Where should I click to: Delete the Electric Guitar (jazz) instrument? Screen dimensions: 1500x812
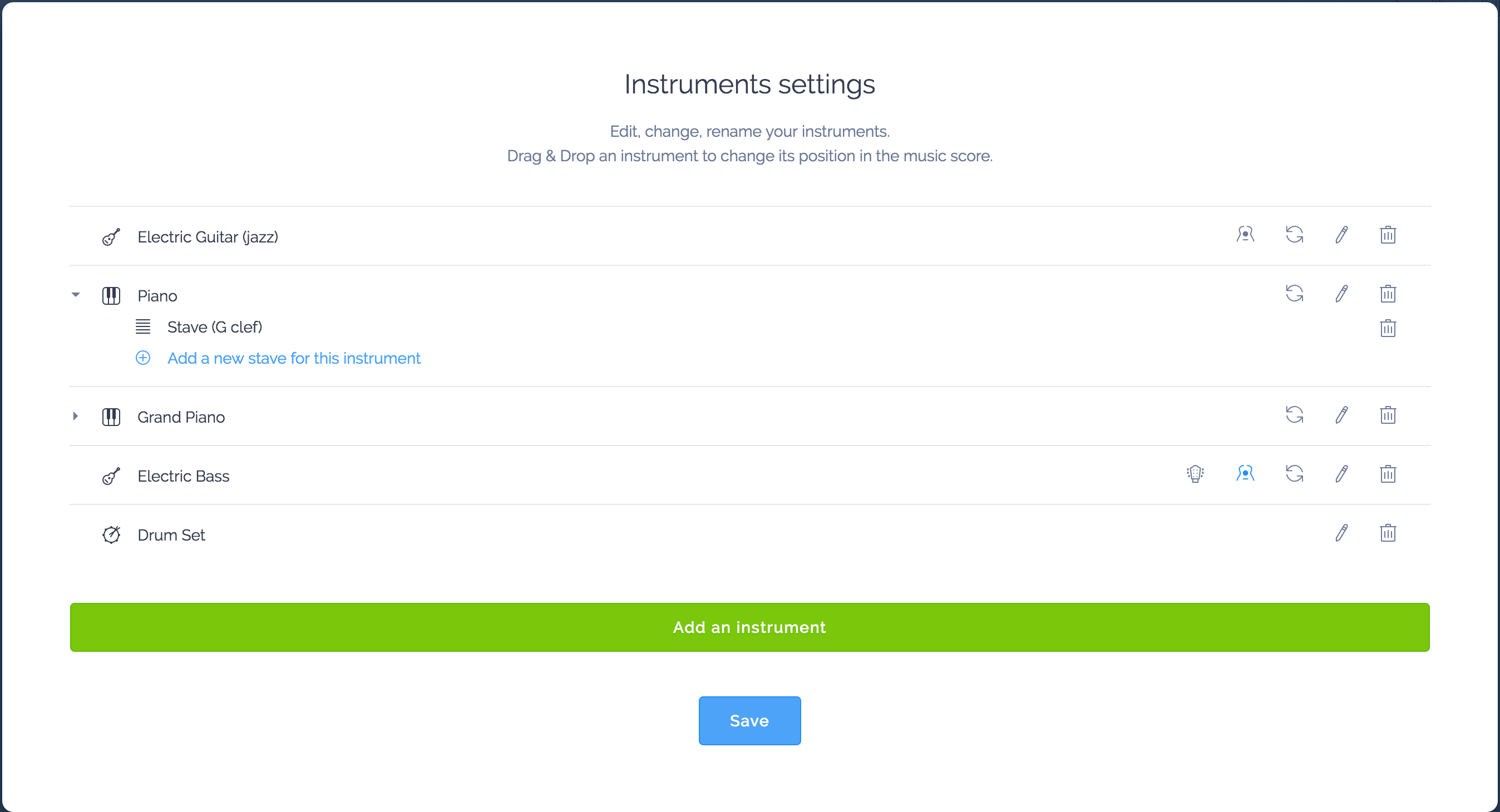(1388, 235)
